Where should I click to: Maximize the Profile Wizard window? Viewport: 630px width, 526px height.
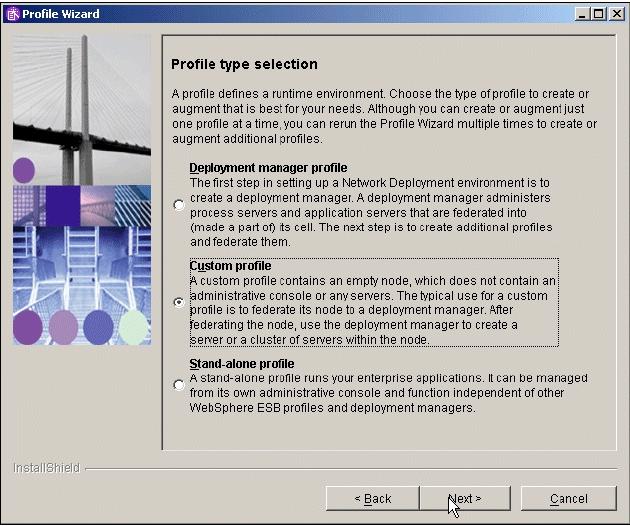(598, 14)
